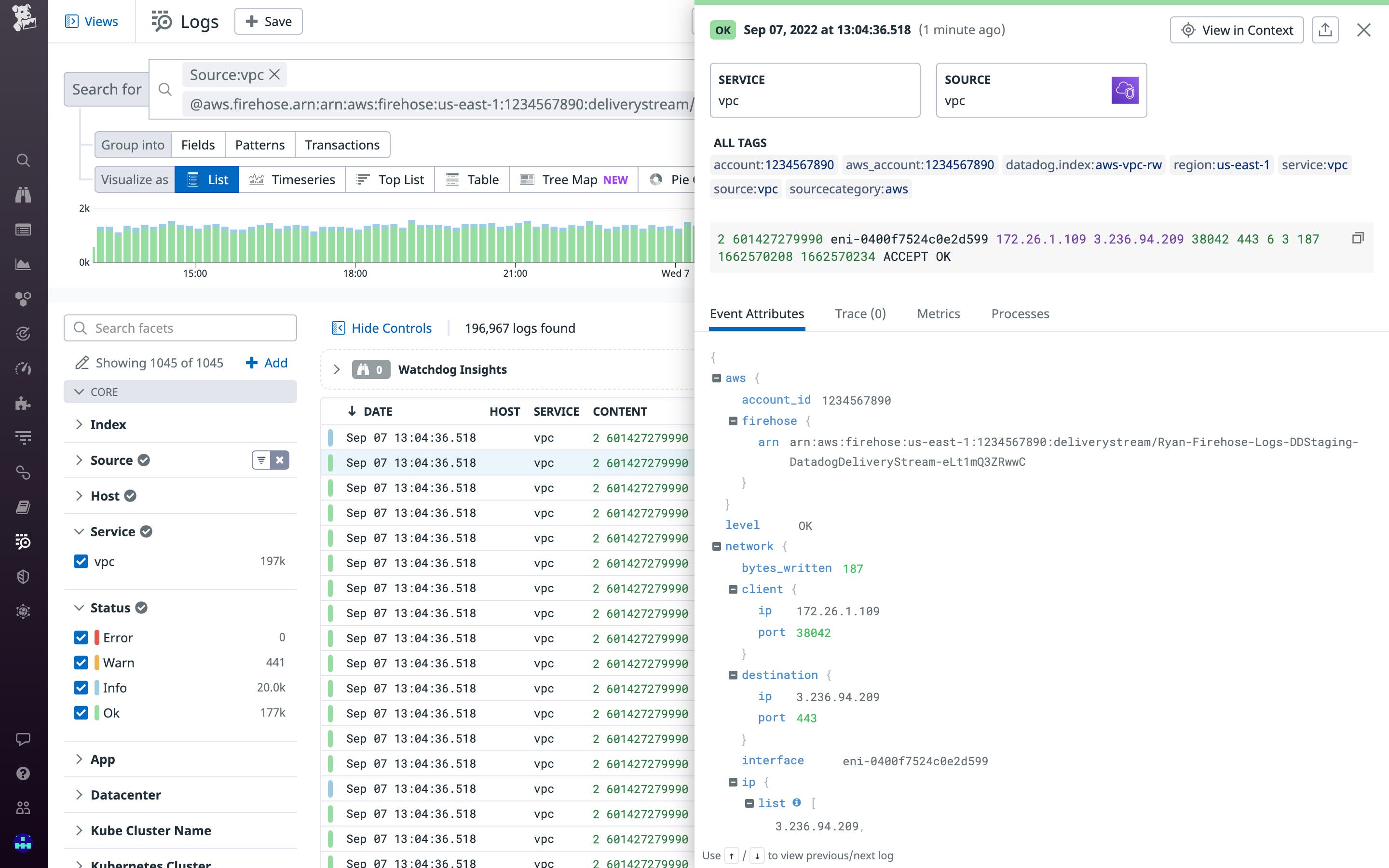1389x868 pixels.
Task: Open Watchdog via the binoculars sidebar icon
Action: point(23,195)
